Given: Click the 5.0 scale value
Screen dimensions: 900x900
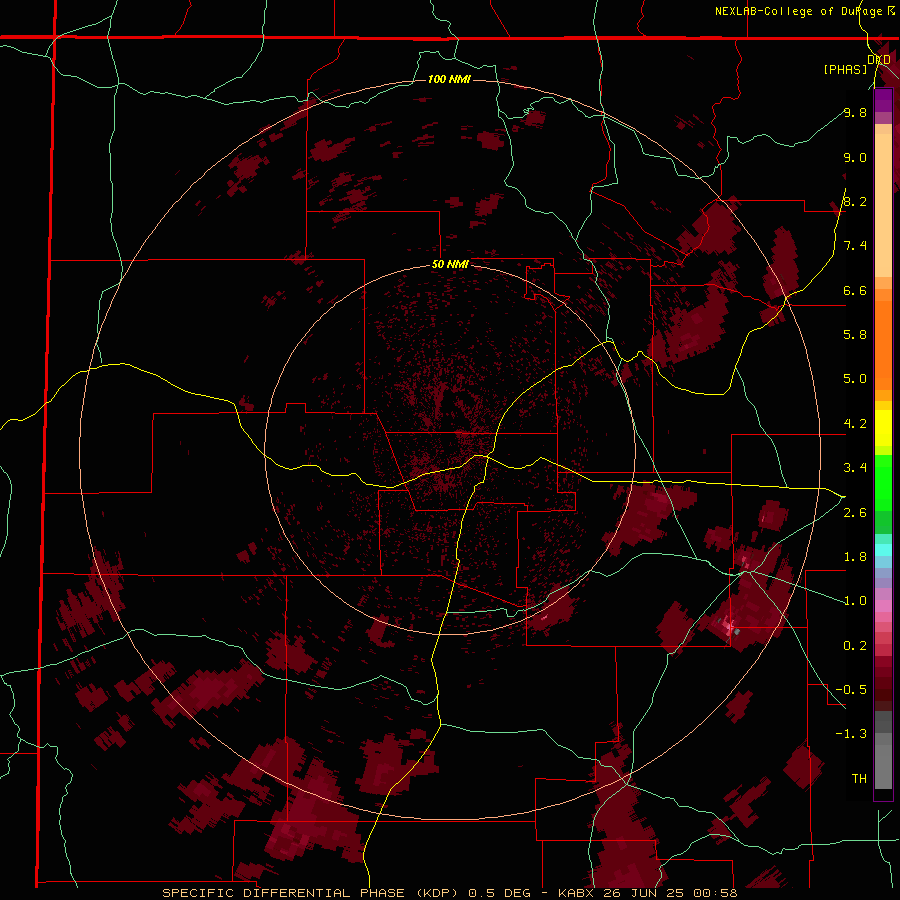Looking at the screenshot, I should [855, 379].
